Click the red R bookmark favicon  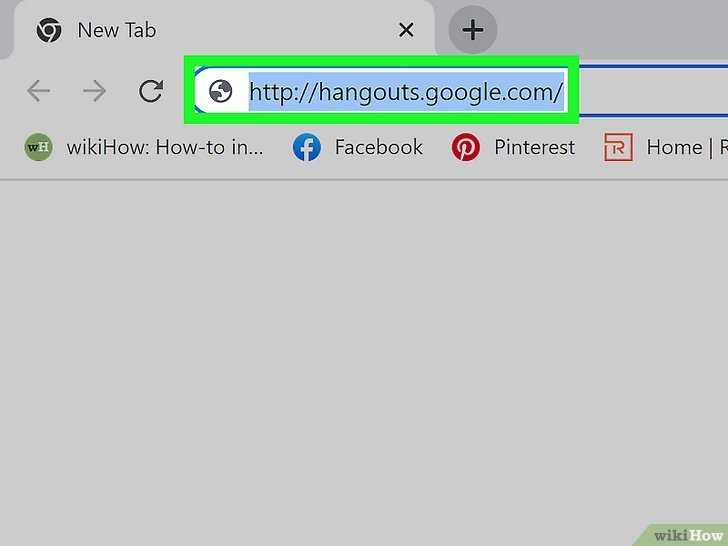click(x=618, y=148)
